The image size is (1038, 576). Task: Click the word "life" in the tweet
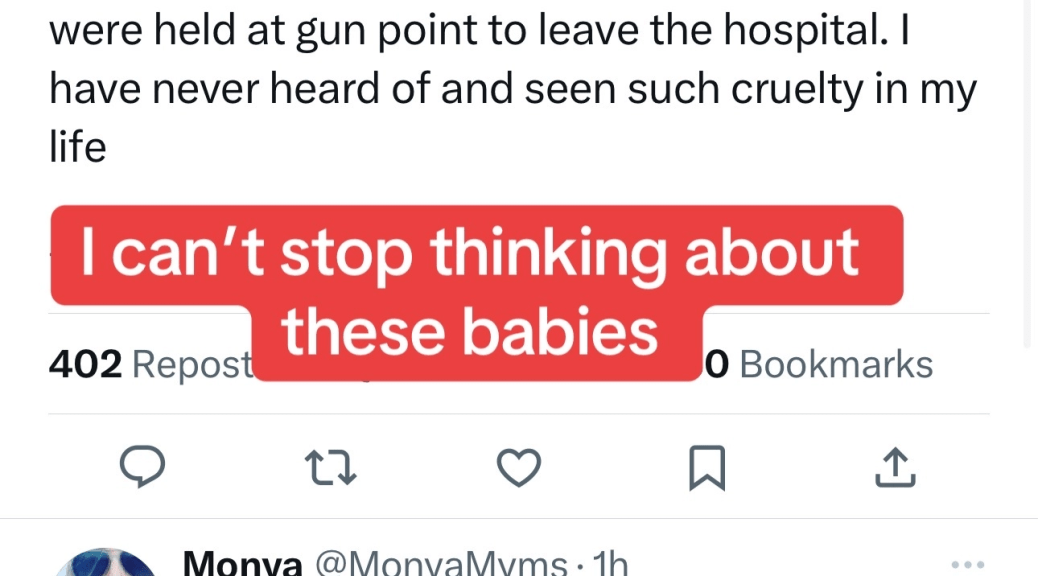click(77, 147)
